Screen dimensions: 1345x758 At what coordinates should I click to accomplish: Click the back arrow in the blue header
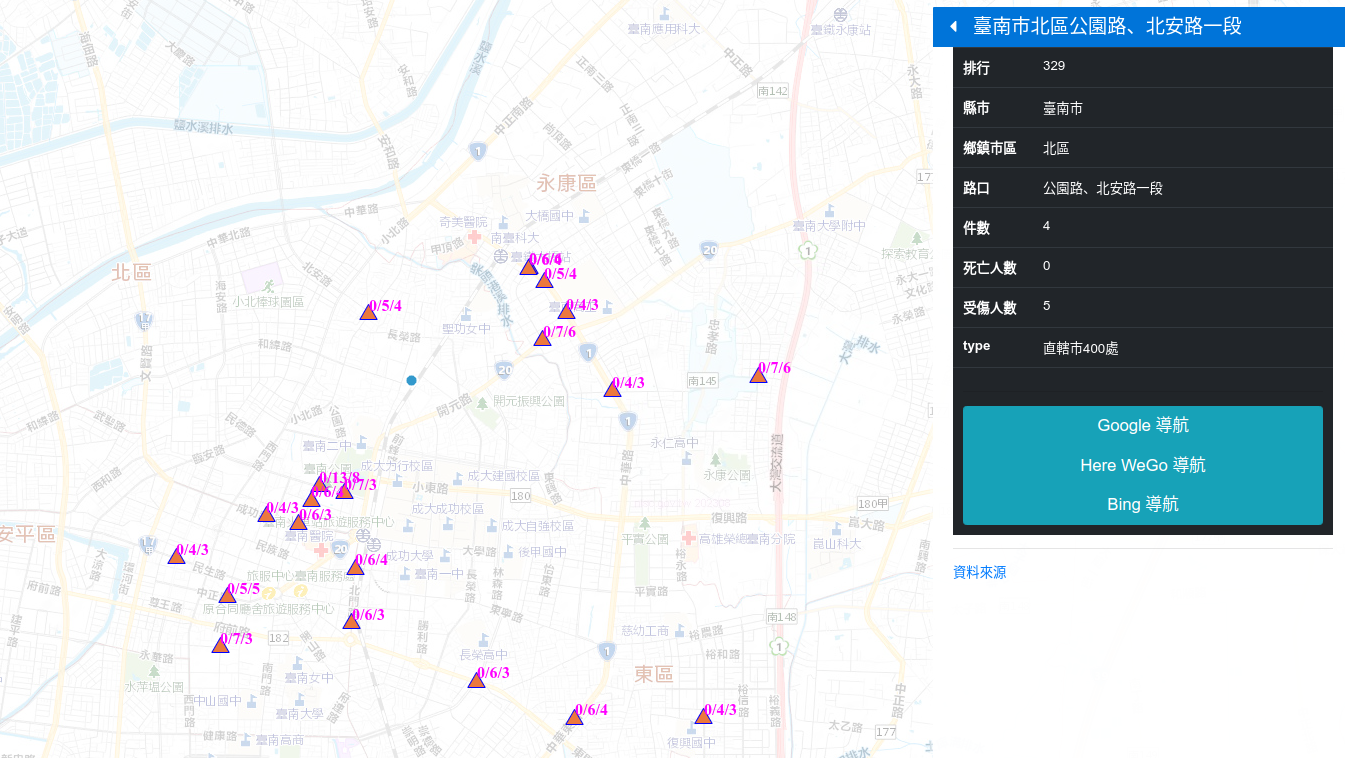tap(953, 27)
